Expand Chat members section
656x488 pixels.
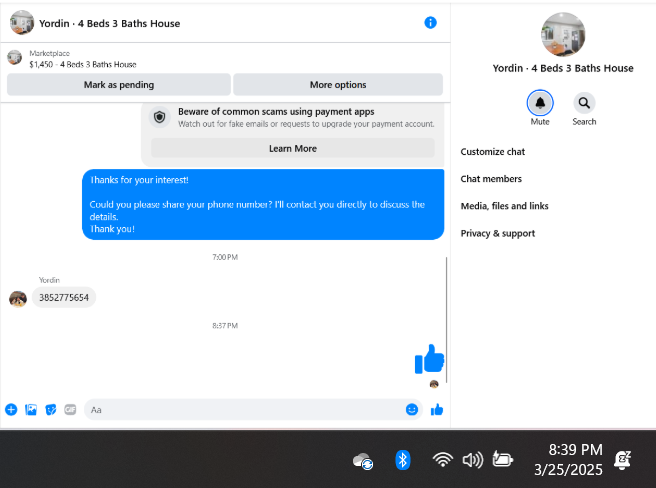[x=491, y=179]
